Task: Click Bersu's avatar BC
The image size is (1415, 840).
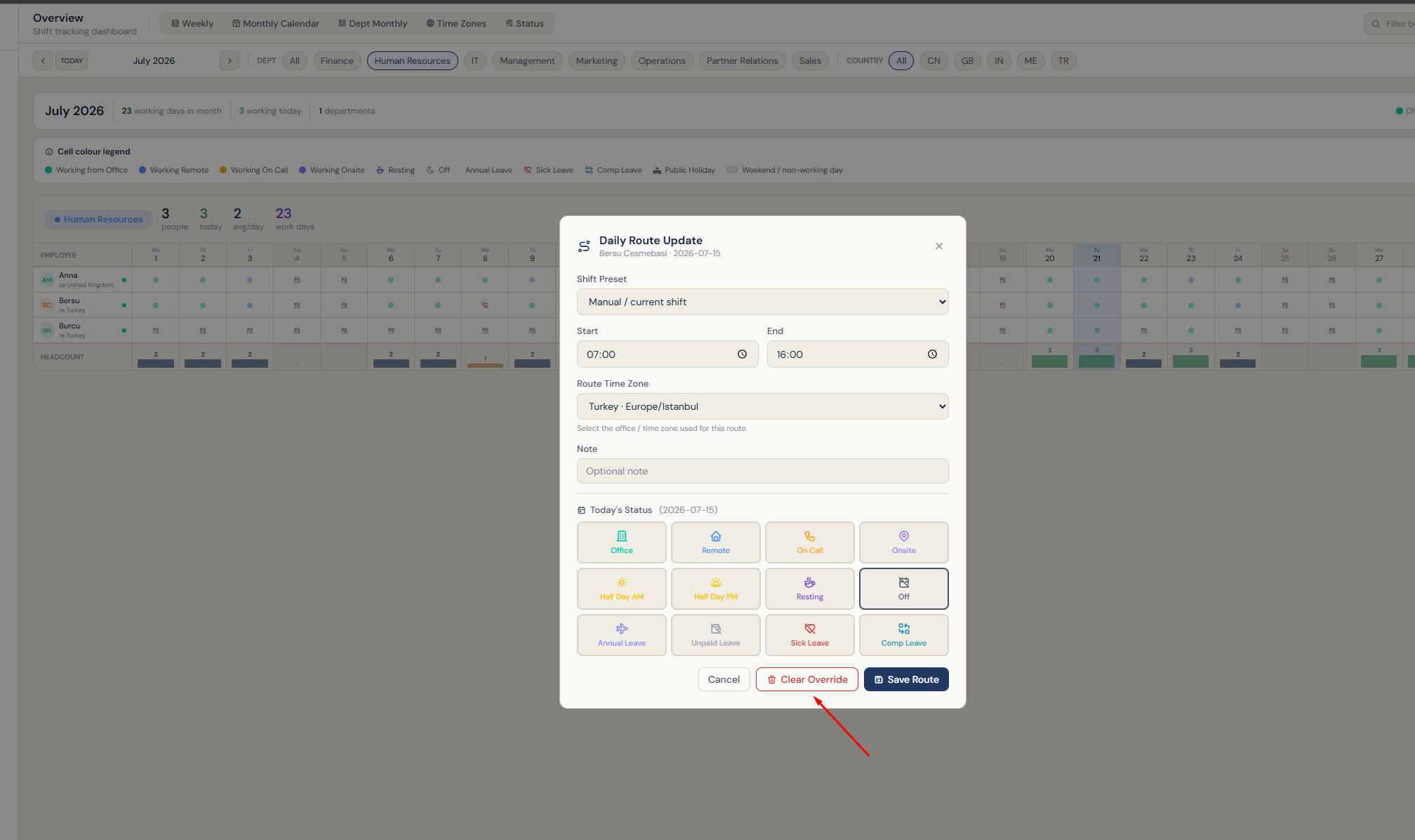Action: 47,305
